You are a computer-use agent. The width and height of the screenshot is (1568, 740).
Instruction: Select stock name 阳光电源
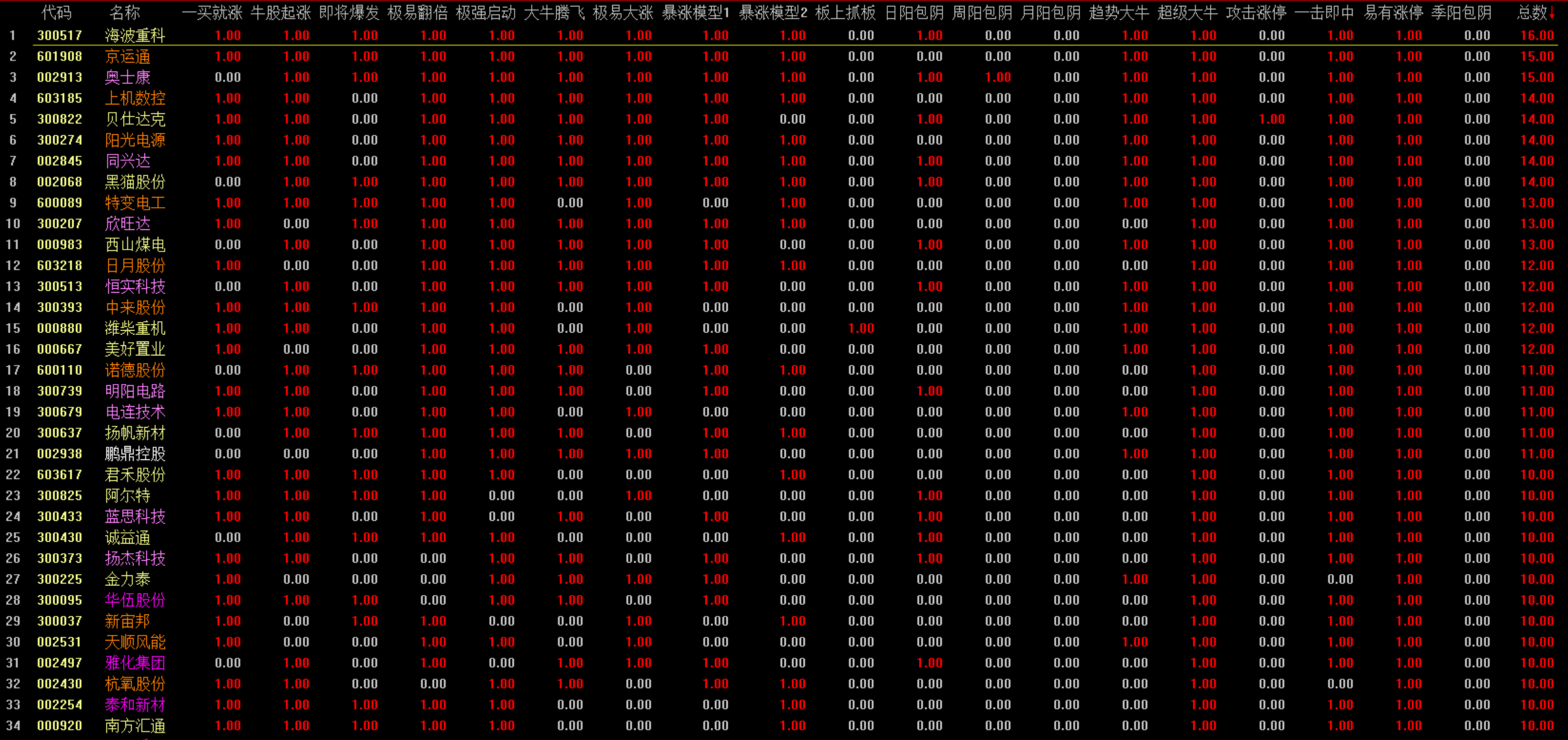pos(135,140)
